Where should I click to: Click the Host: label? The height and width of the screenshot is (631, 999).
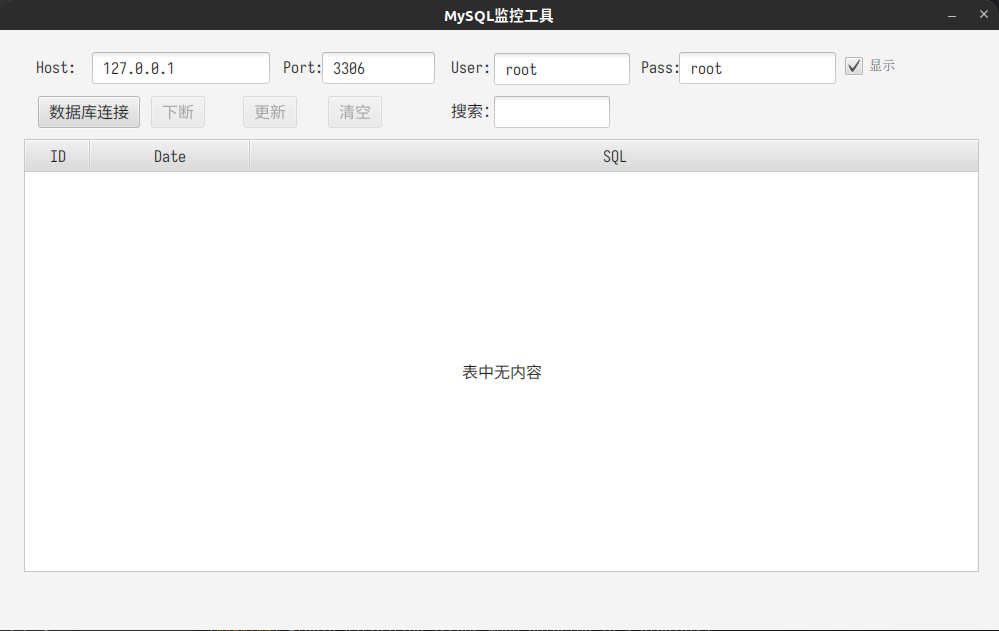55,68
